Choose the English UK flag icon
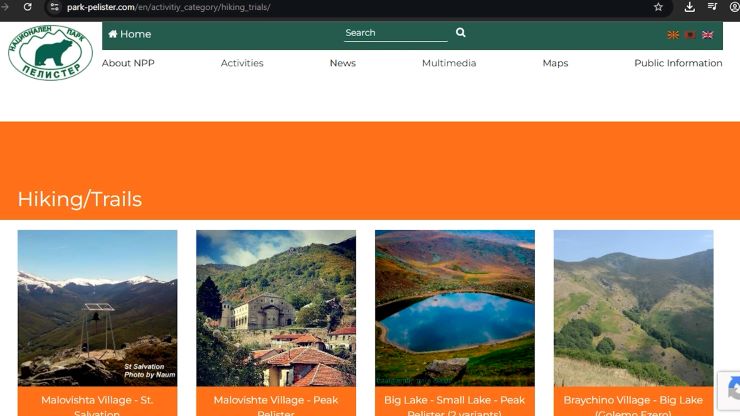The height and width of the screenshot is (416, 740). click(x=708, y=35)
